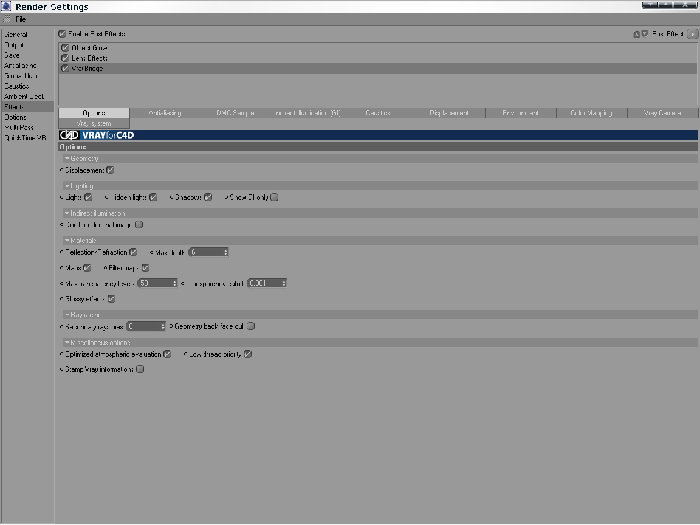The height and width of the screenshot is (525, 700).
Task: Switch to the Environment tab
Action: (521, 113)
